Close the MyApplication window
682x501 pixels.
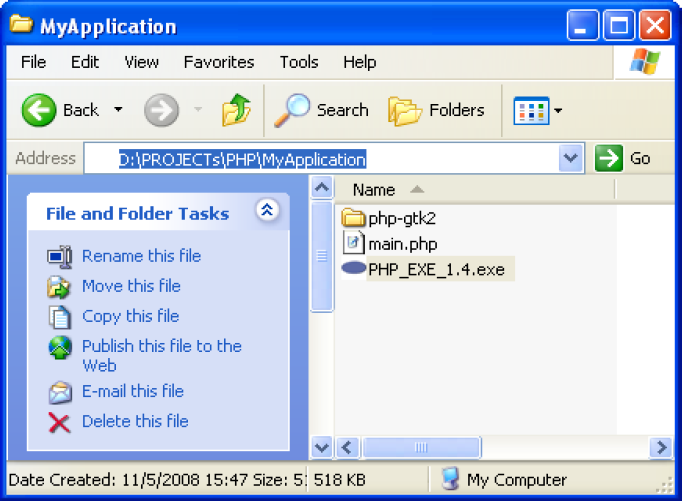click(655, 25)
